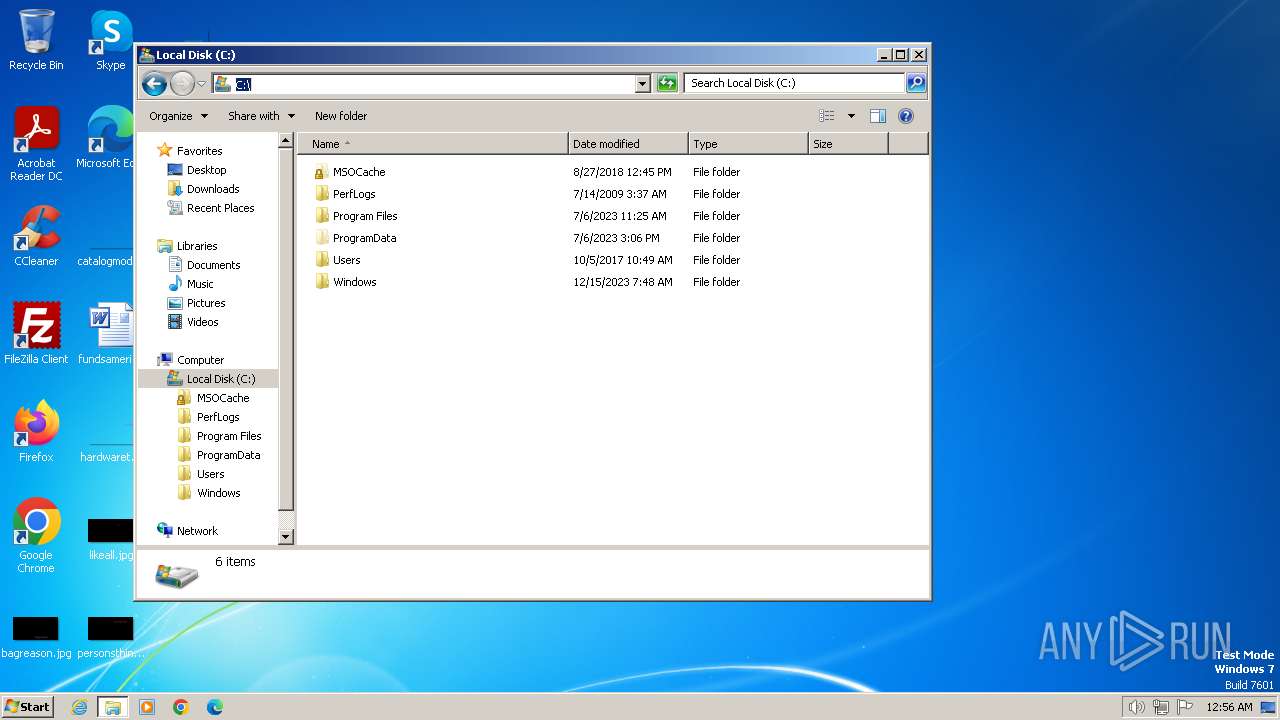Sort by the Size column header
The width and height of the screenshot is (1280, 720).
(x=848, y=144)
